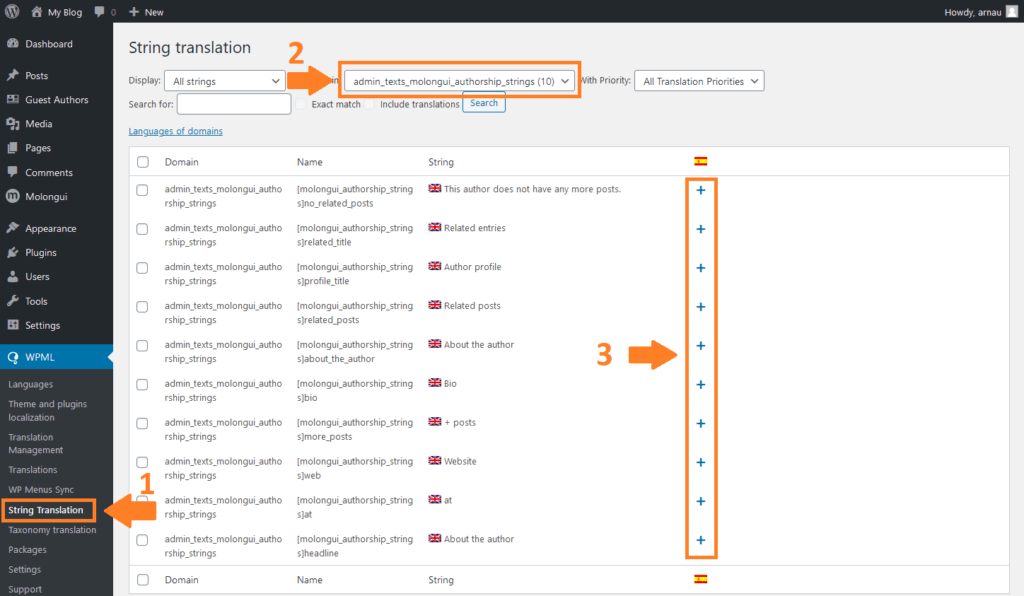Sort by the String column header

point(441,162)
